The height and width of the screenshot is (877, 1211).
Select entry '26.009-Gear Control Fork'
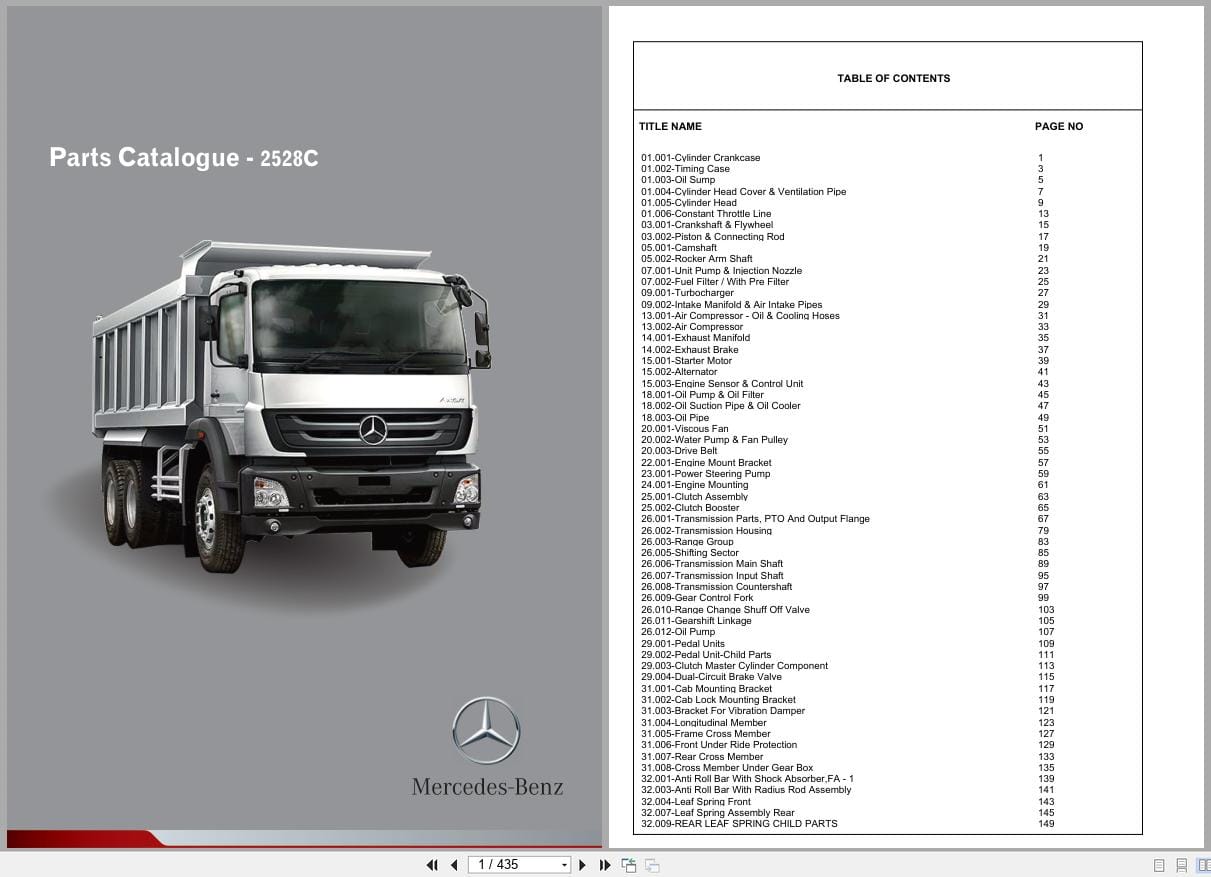(x=698, y=598)
